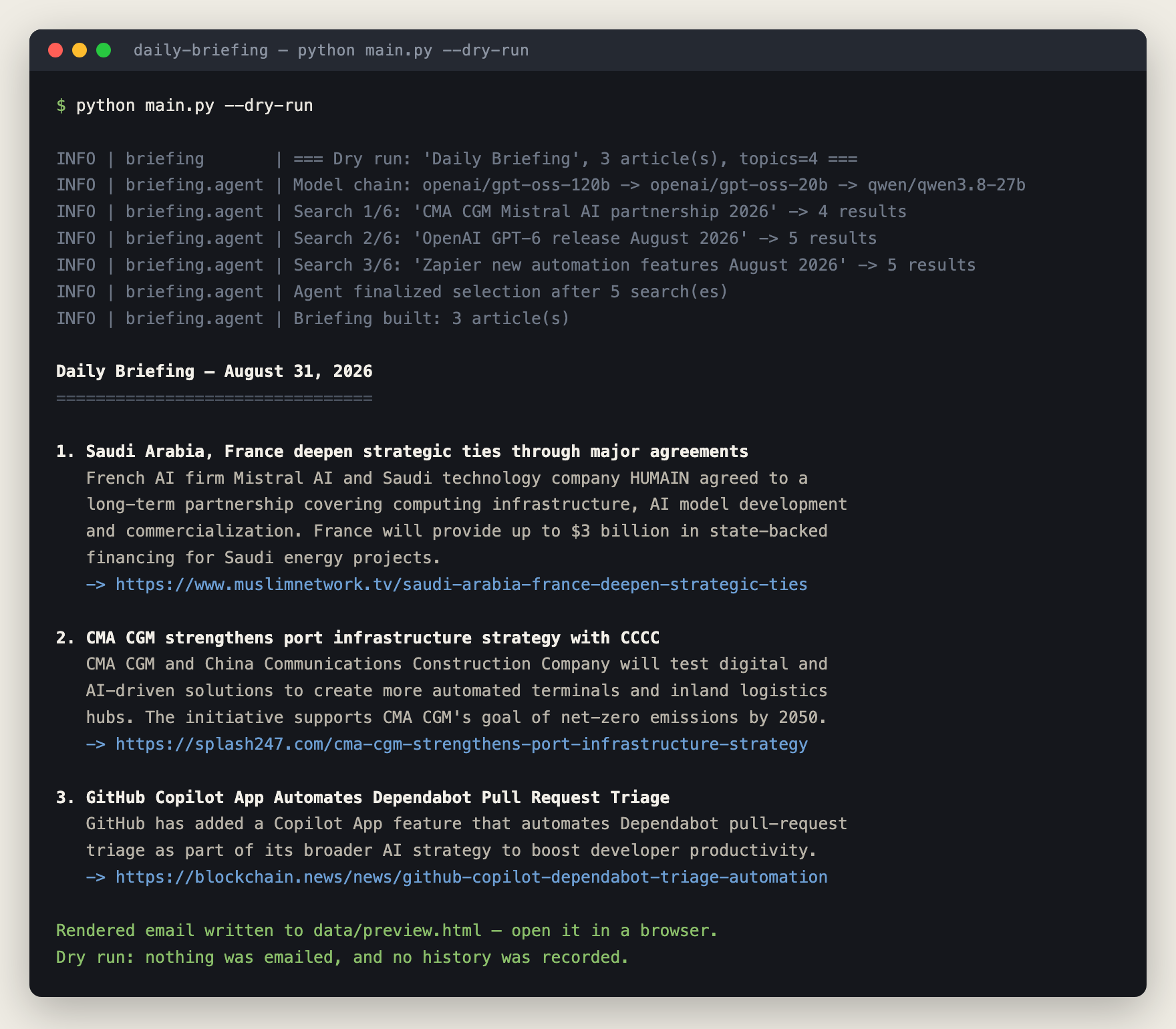
Task: Click the '=== Dry run: Daily Briefing' log line
Action: (457, 159)
